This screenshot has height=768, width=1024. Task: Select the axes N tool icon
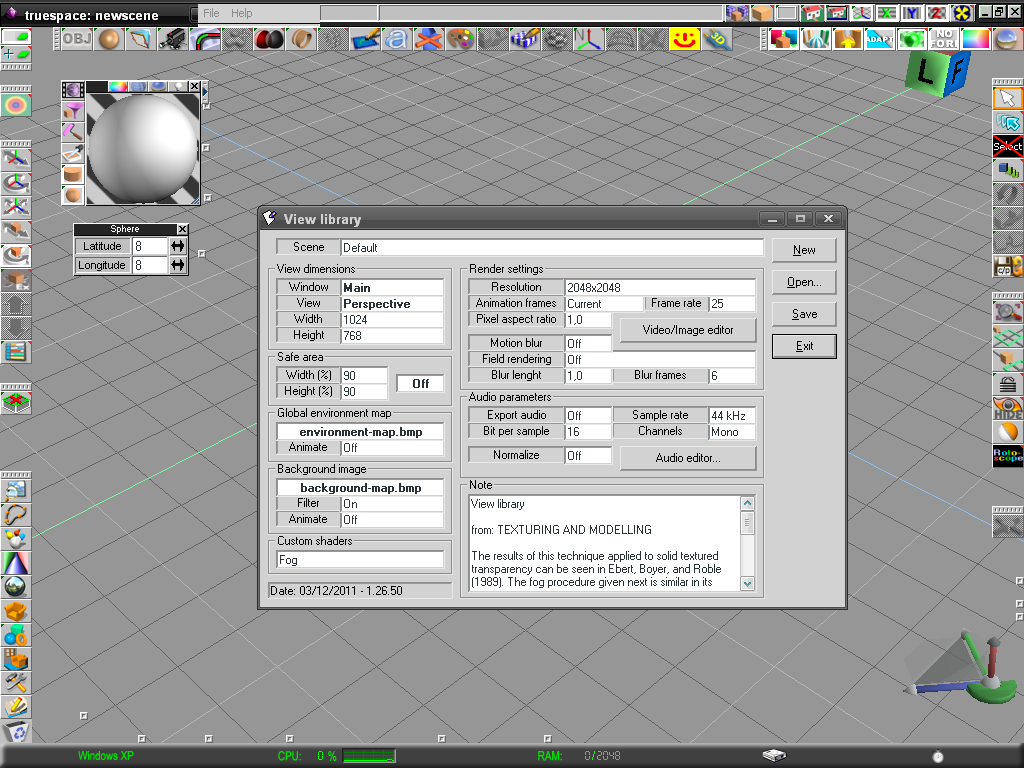588,39
